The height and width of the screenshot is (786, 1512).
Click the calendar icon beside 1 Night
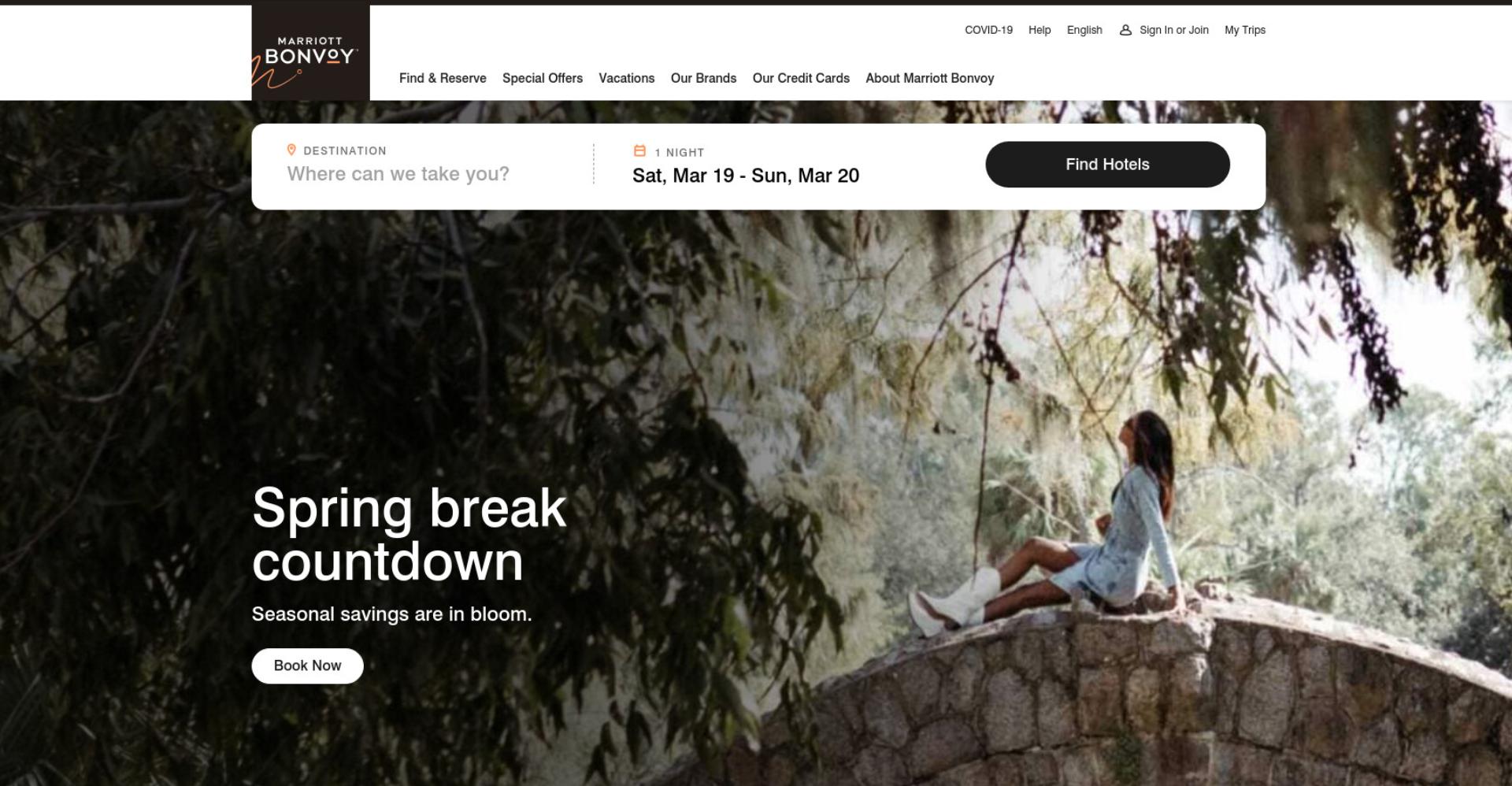[640, 150]
